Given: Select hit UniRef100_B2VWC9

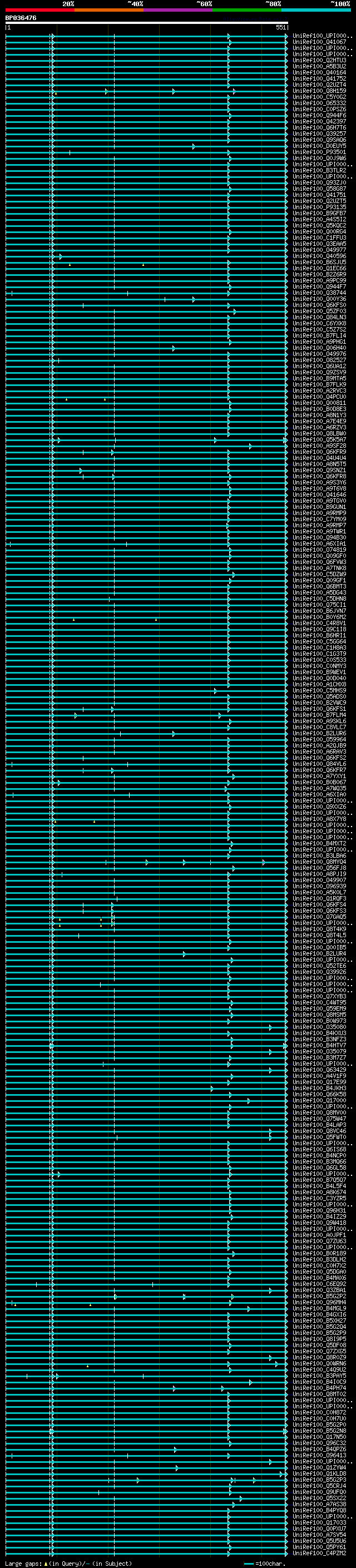Looking at the screenshot, I should click(319, 703).
